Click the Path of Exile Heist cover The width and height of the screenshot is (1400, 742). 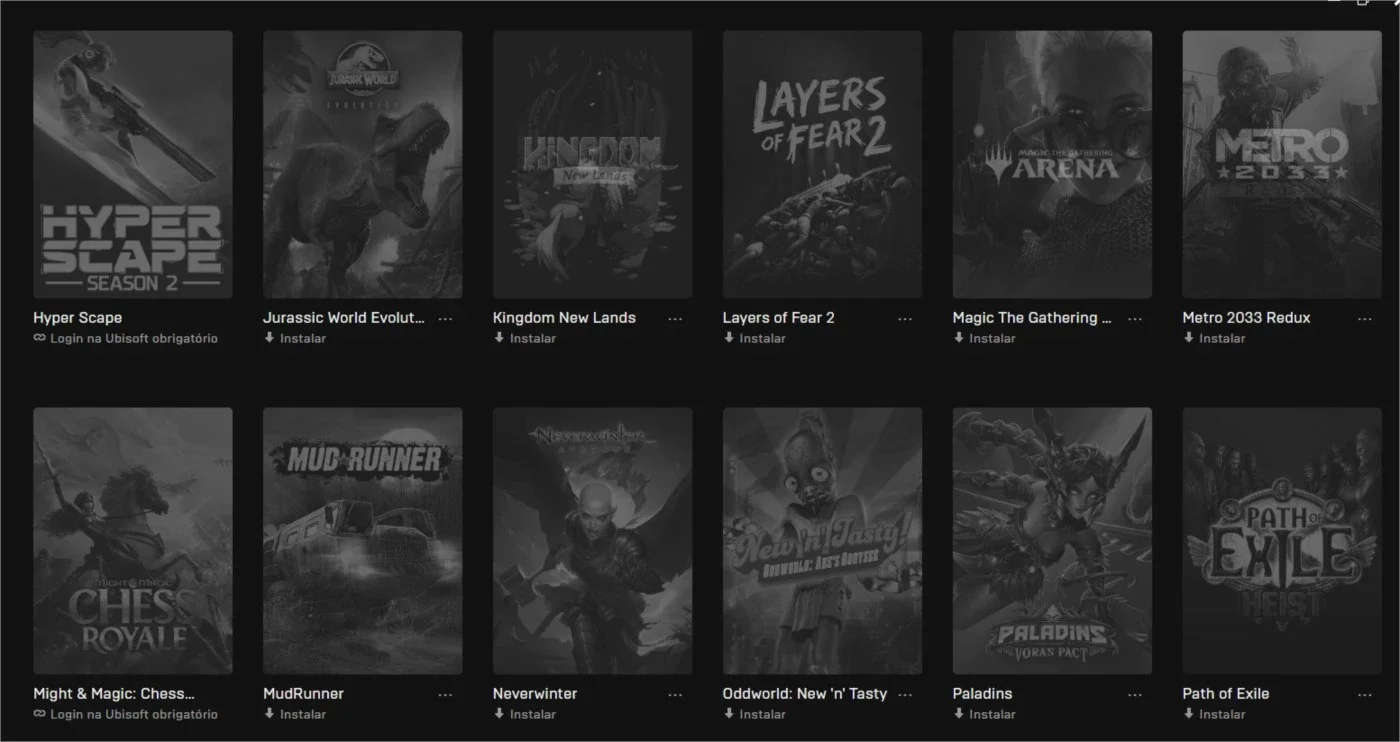click(x=1283, y=541)
